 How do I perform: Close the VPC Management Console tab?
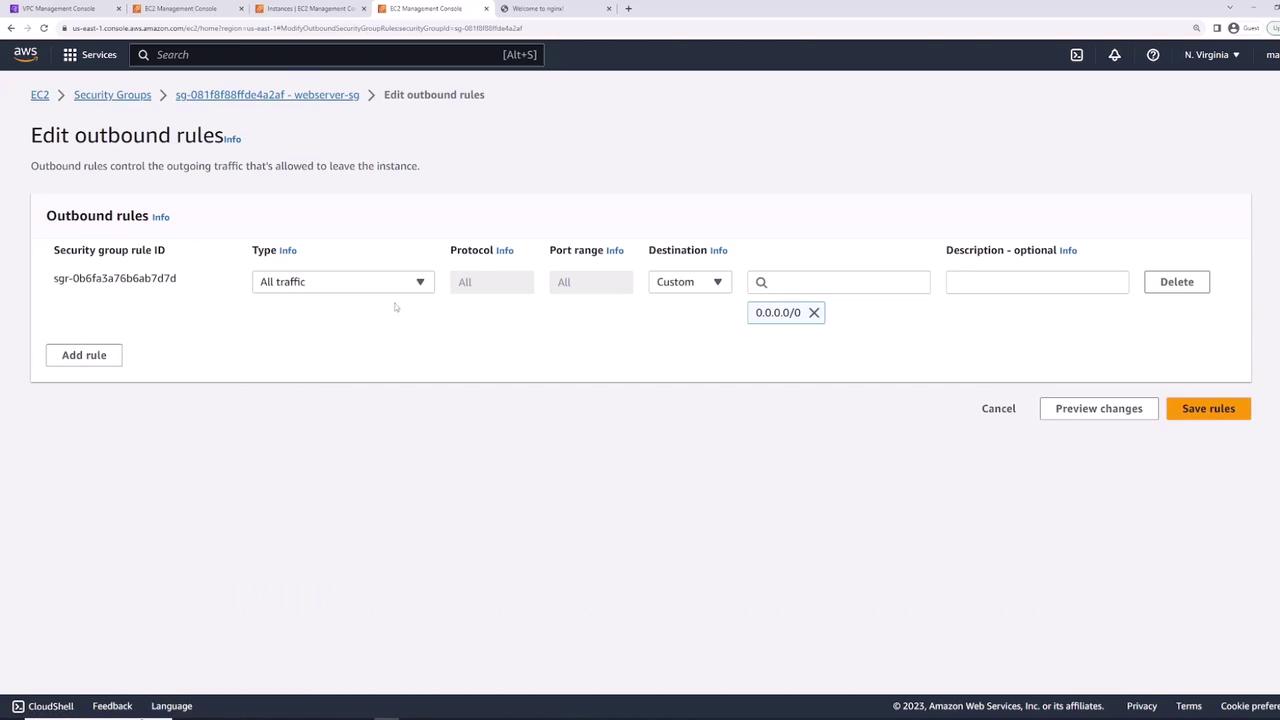click(118, 9)
